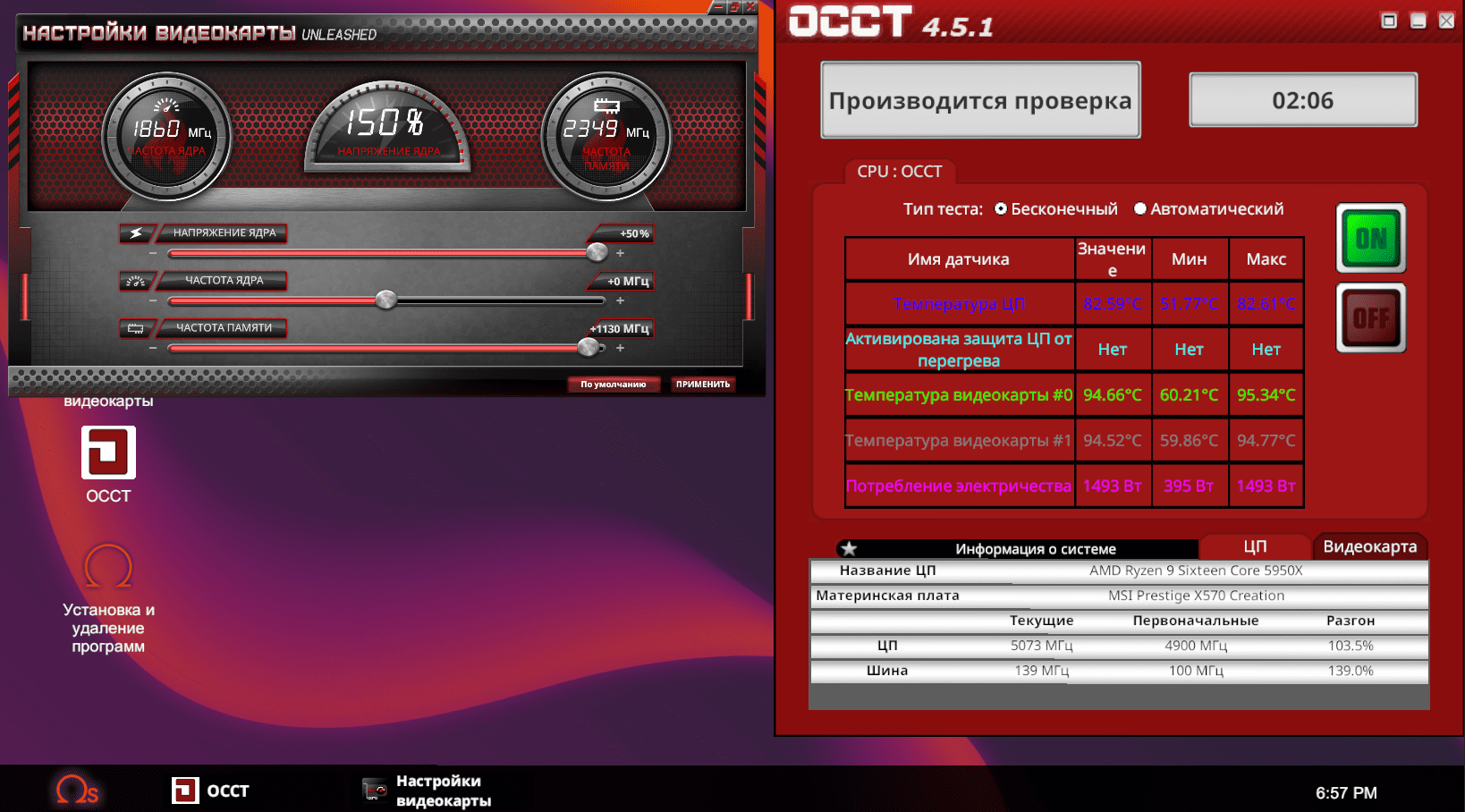1465x812 pixels.
Task: Increase core frequency with the plus button
Action: (x=620, y=300)
